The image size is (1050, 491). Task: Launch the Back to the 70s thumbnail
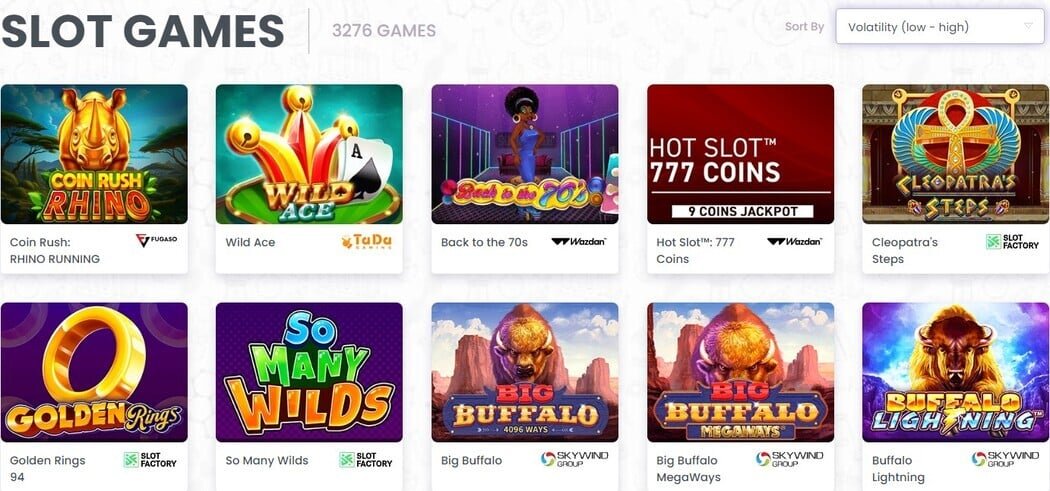[x=525, y=154]
